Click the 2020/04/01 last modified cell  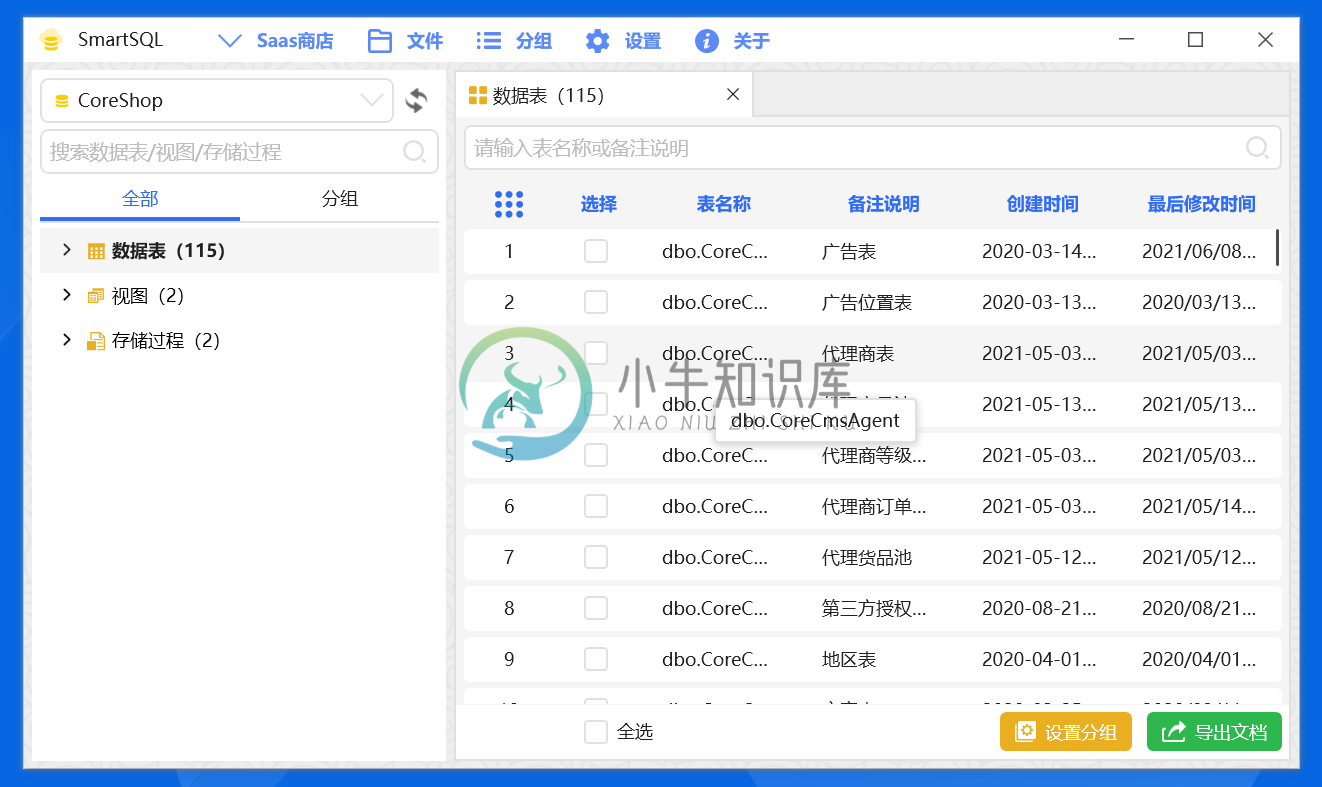pos(1199,660)
